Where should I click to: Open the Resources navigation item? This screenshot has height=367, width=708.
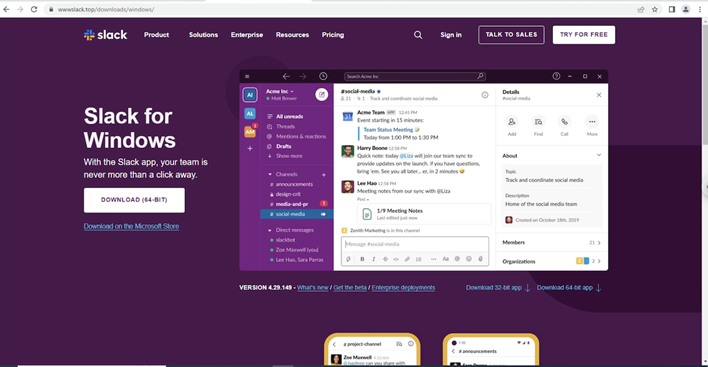pyautogui.click(x=292, y=35)
